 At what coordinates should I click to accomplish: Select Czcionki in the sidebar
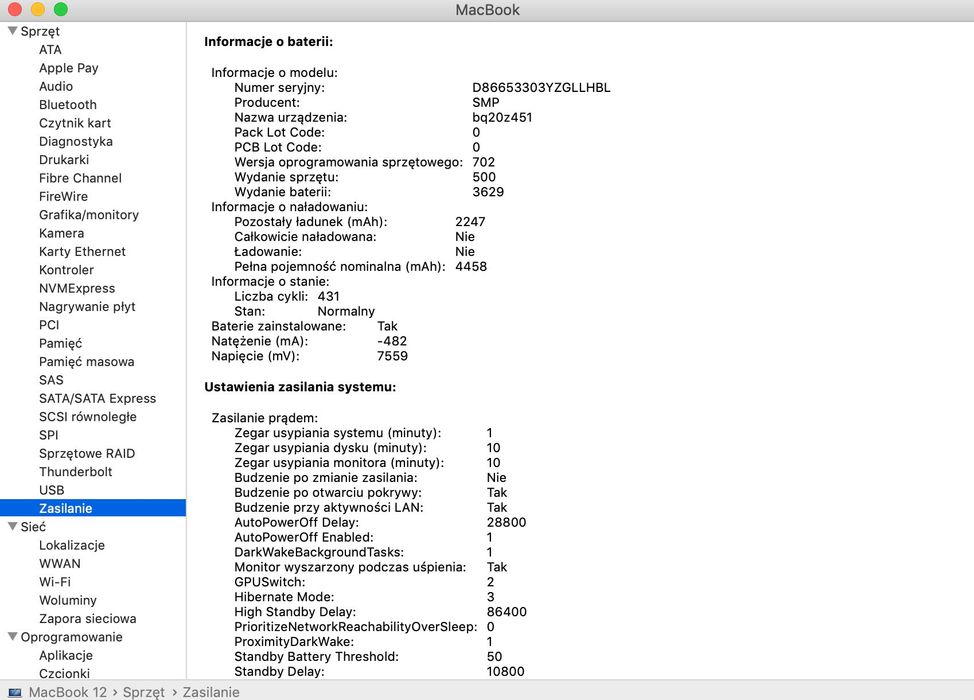coord(65,673)
